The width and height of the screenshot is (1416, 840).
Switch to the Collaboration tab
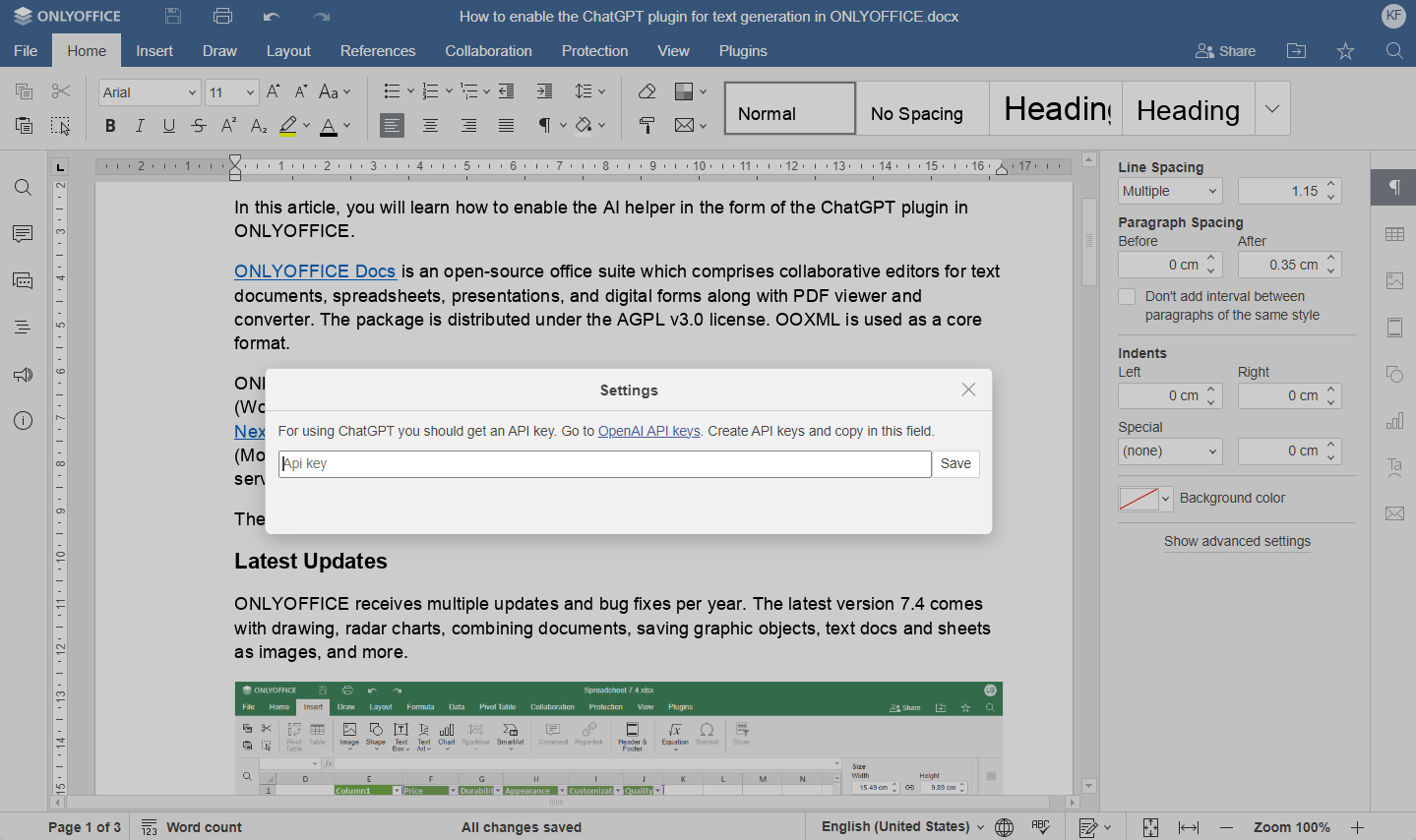488,51
